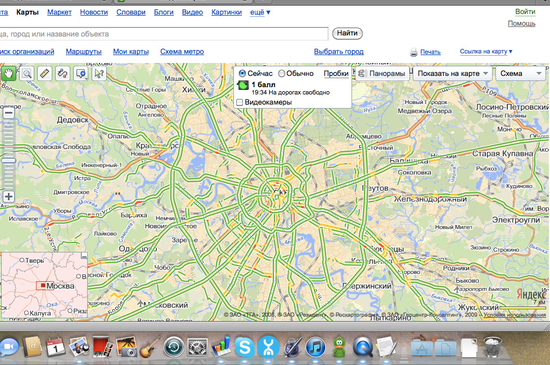Viewport: 550px width, 365px height.
Task: Choose the route drawing tool
Action: tap(63, 74)
